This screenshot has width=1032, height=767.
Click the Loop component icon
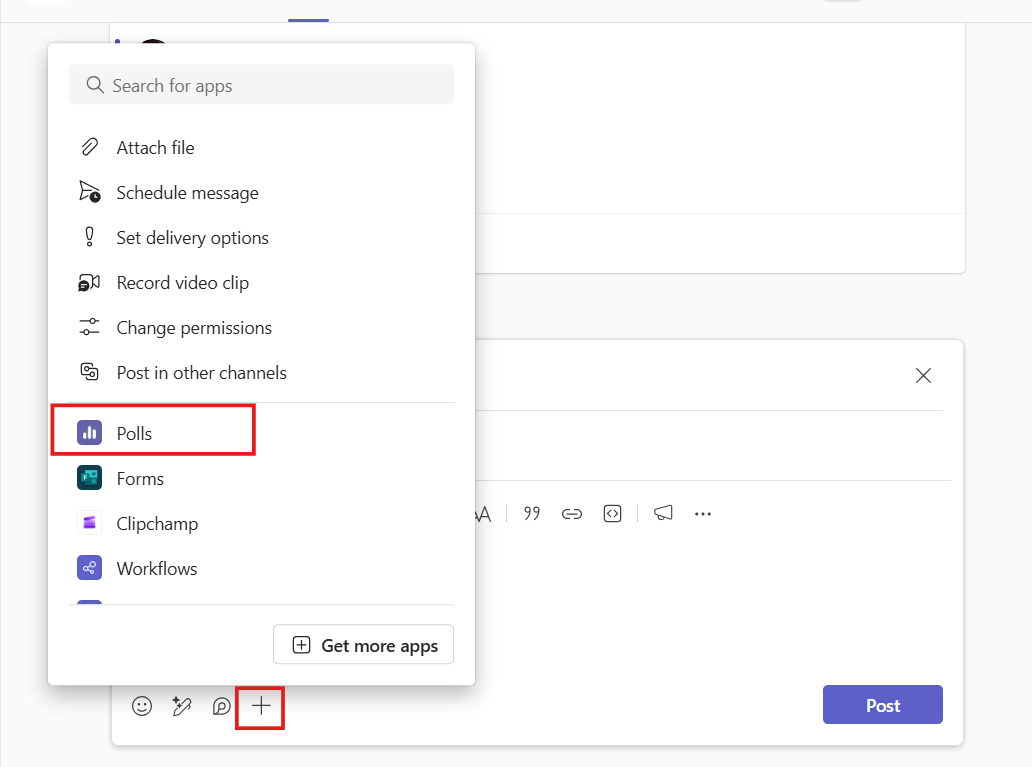[221, 706]
